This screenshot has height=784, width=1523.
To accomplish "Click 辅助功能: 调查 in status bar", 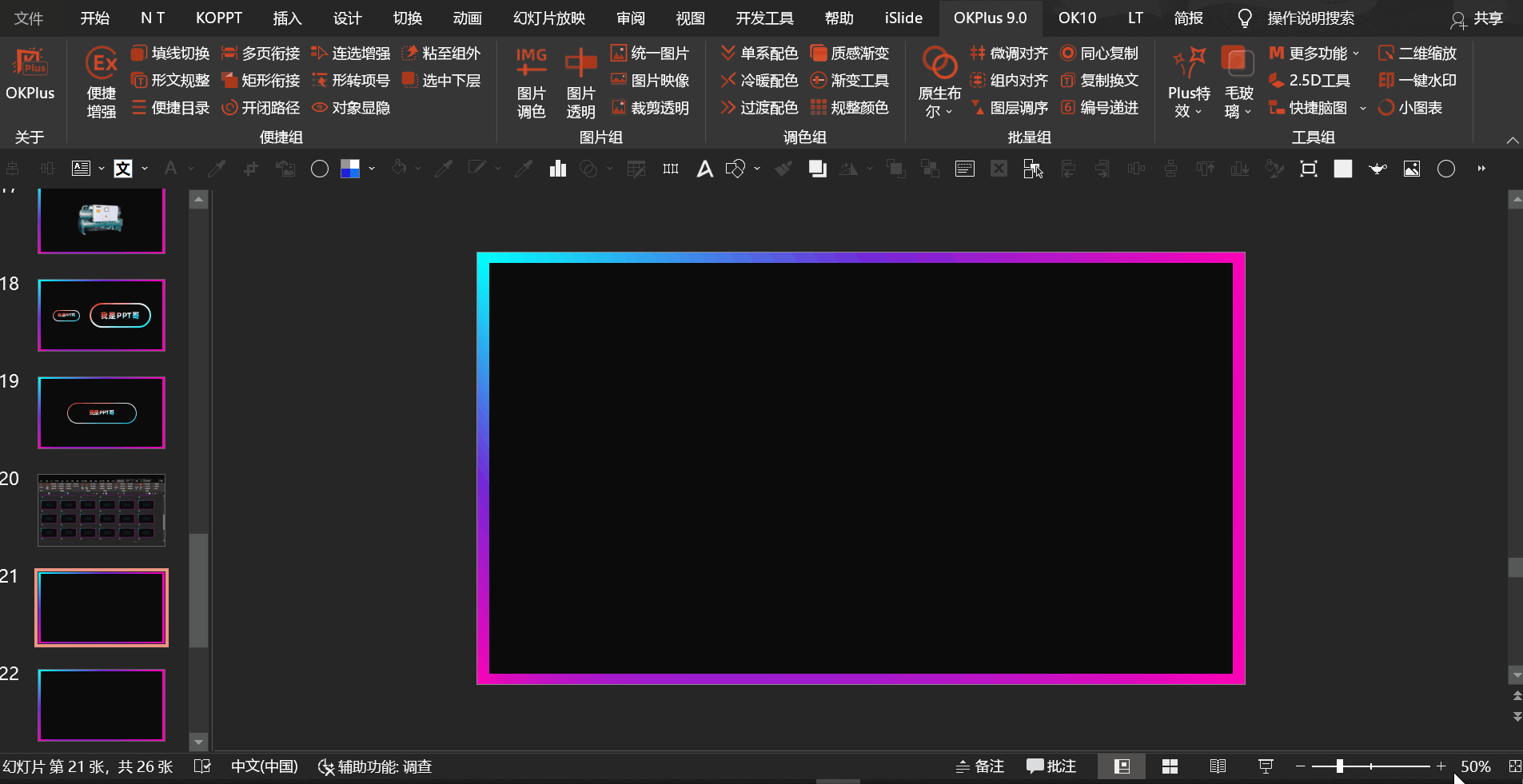I will pyautogui.click(x=375, y=766).
